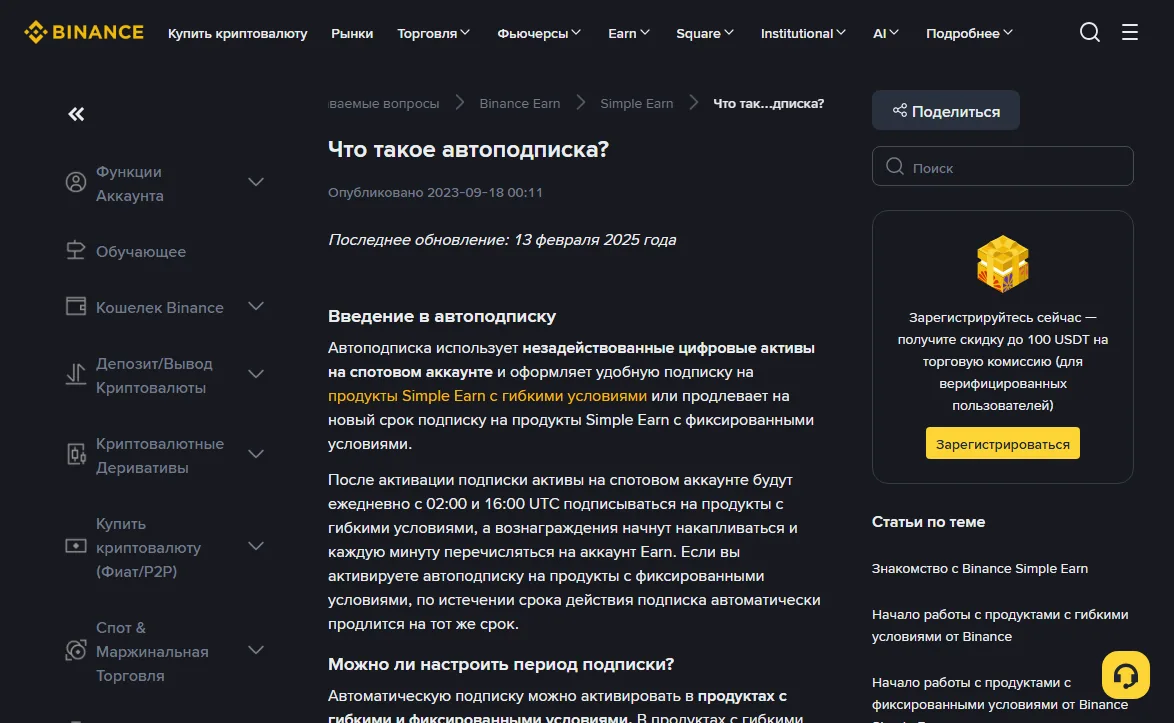The image size is (1174, 723).
Task: Click the Binance Earn breadcrumb
Action: (x=520, y=103)
